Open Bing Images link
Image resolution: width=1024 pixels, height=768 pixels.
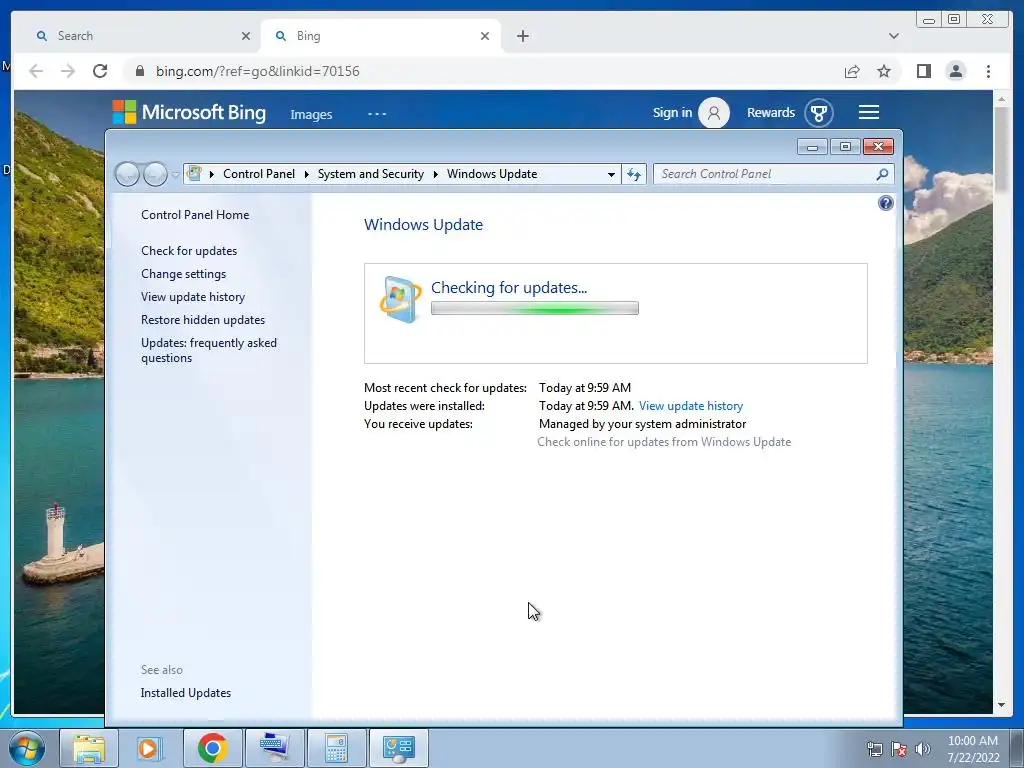coord(312,114)
